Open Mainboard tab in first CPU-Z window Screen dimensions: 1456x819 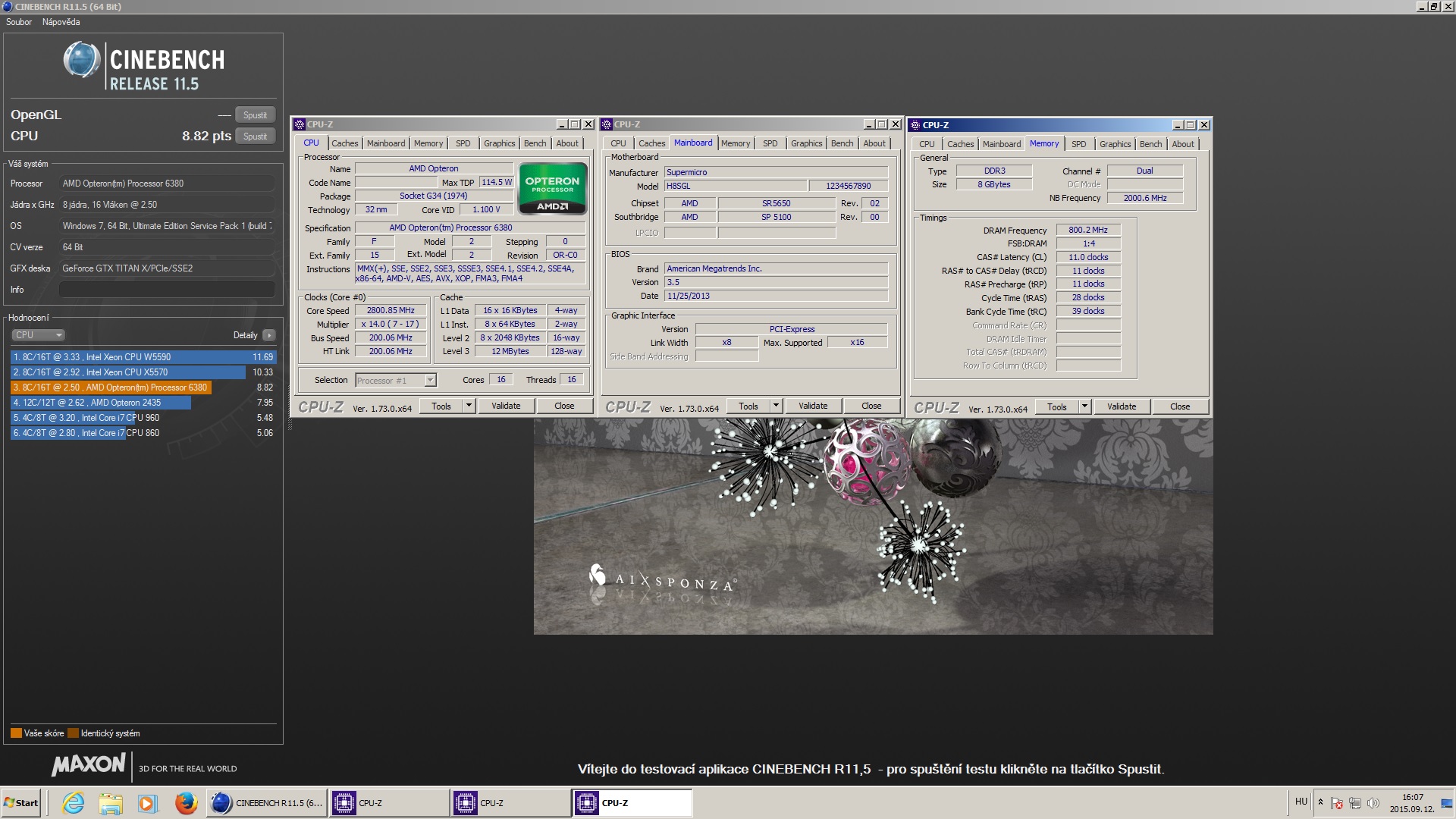(386, 143)
